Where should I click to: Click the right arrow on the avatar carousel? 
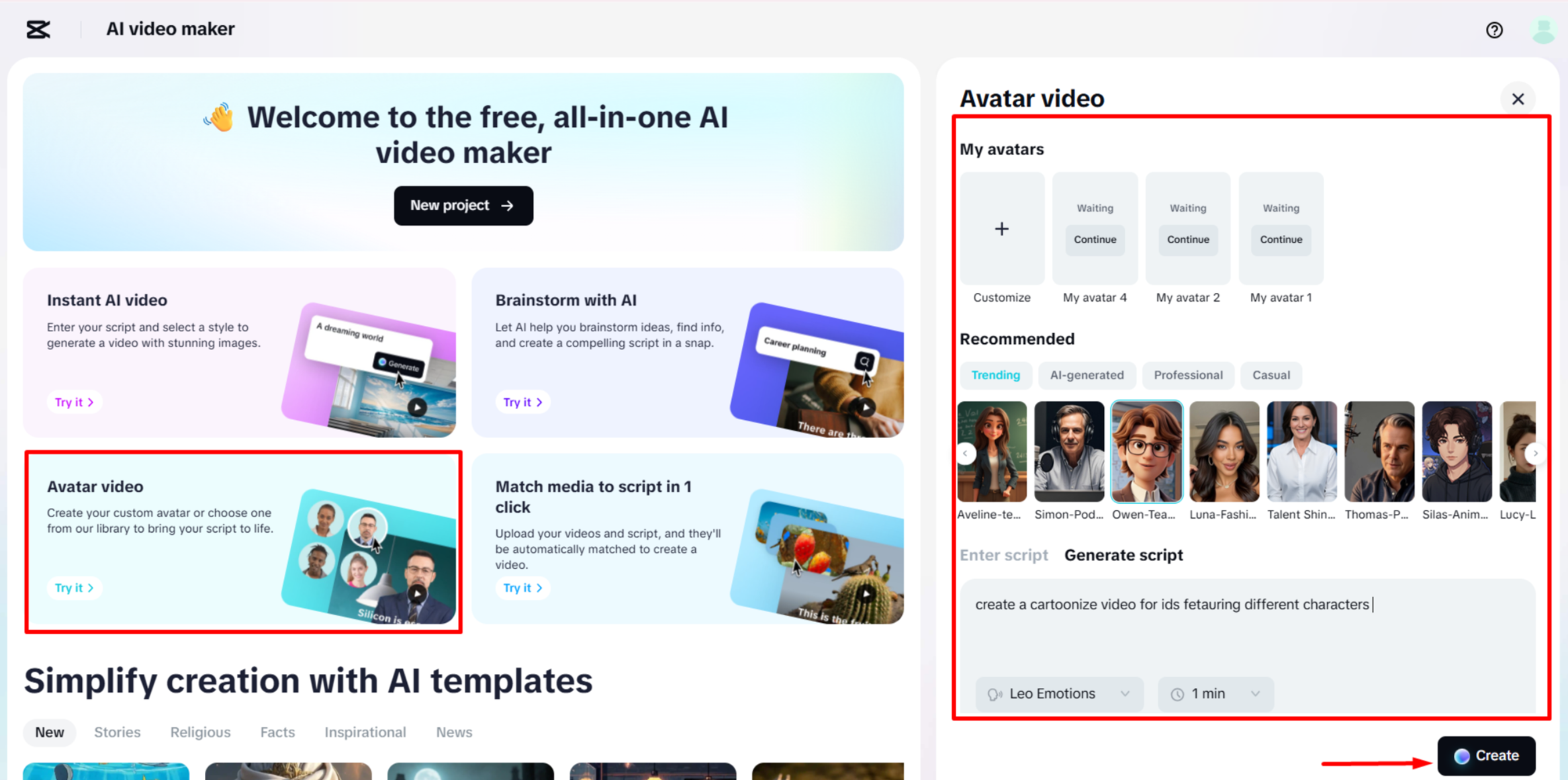(1535, 453)
